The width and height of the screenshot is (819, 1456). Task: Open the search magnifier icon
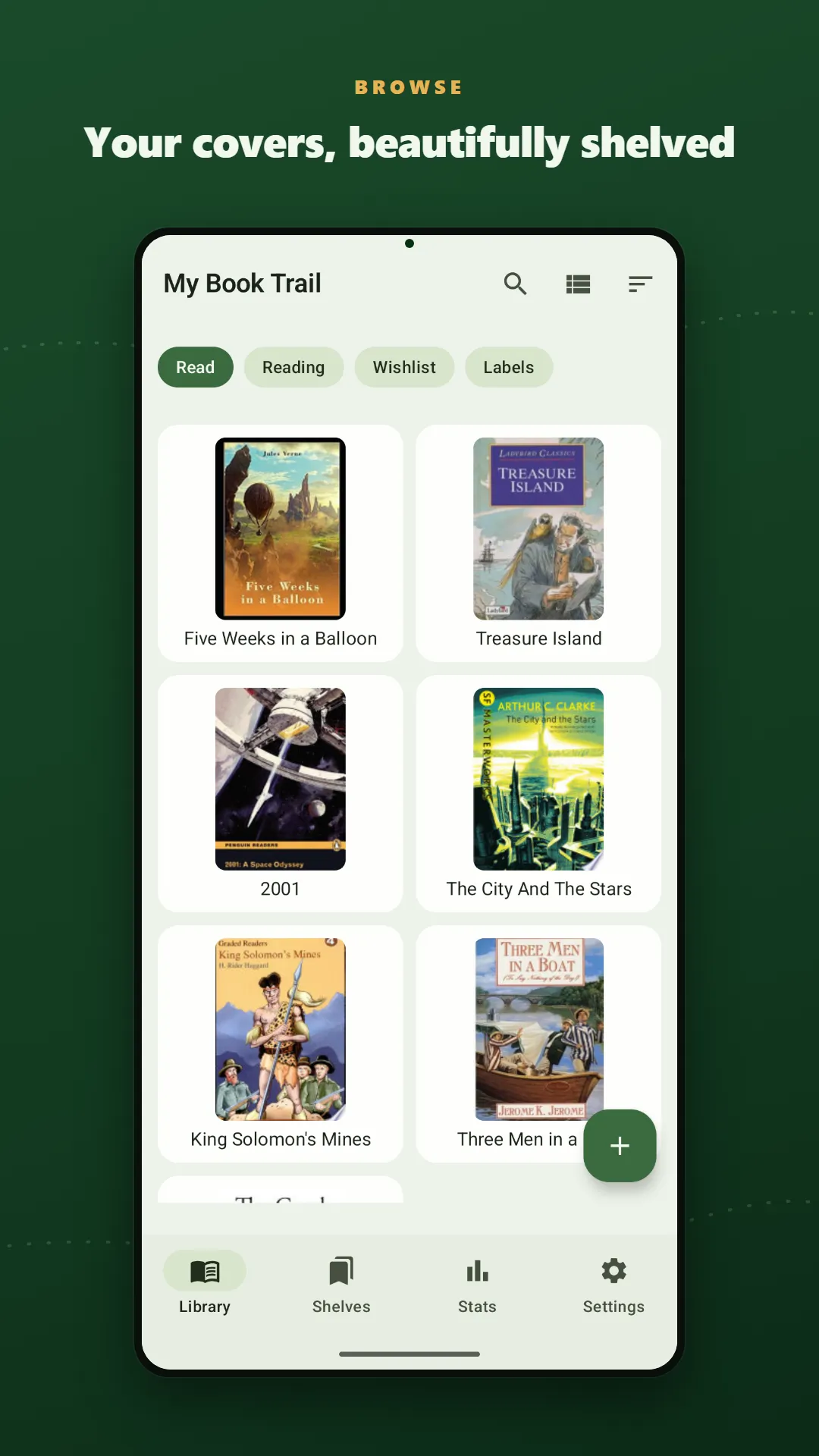click(515, 284)
